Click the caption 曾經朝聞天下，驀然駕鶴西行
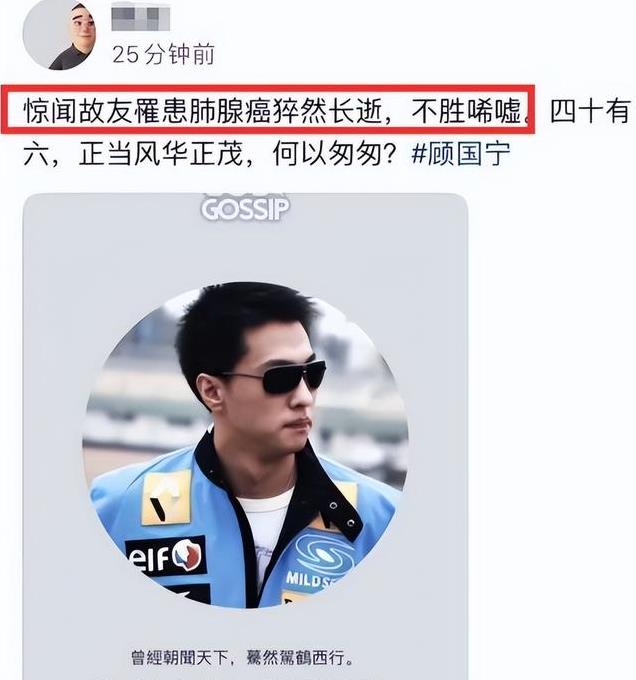The height and width of the screenshot is (680, 636). (242, 658)
